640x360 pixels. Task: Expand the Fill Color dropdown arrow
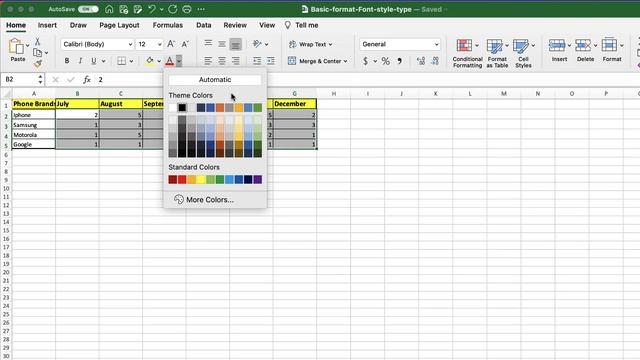tap(159, 61)
